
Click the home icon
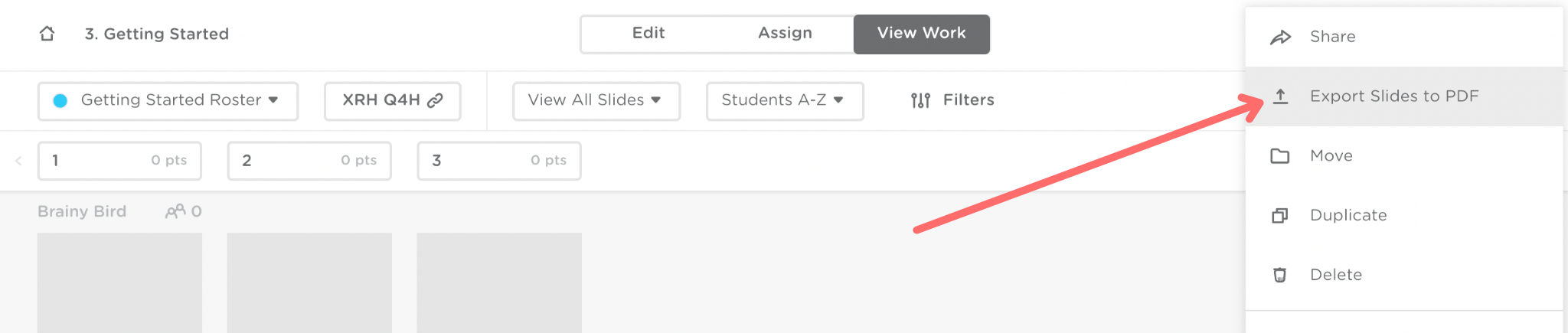[47, 34]
